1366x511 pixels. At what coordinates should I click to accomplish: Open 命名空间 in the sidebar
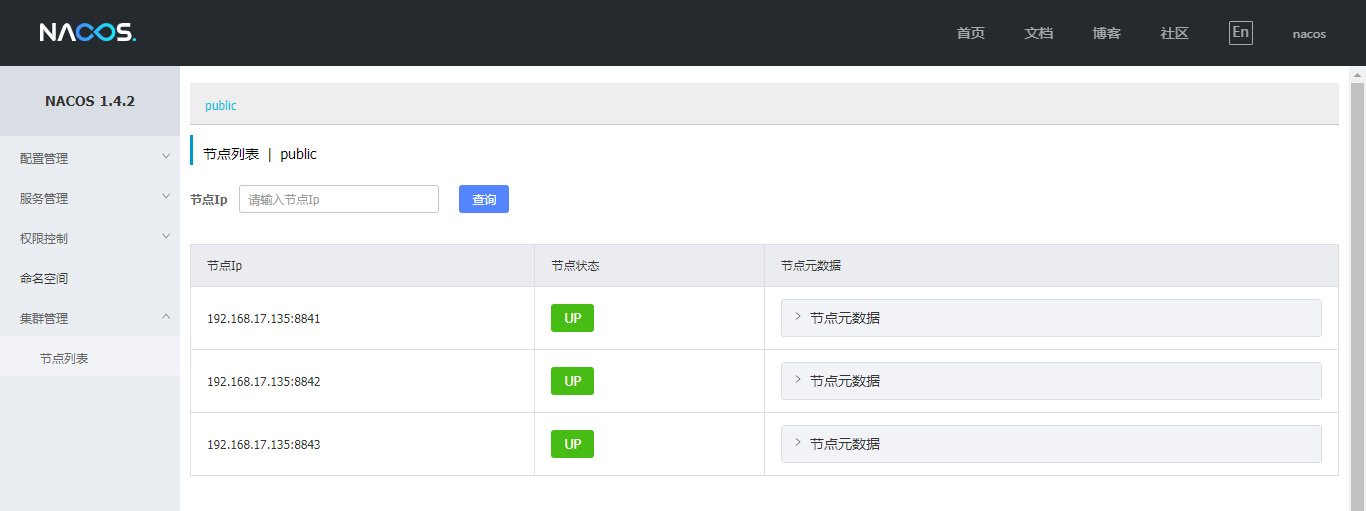coord(44,278)
